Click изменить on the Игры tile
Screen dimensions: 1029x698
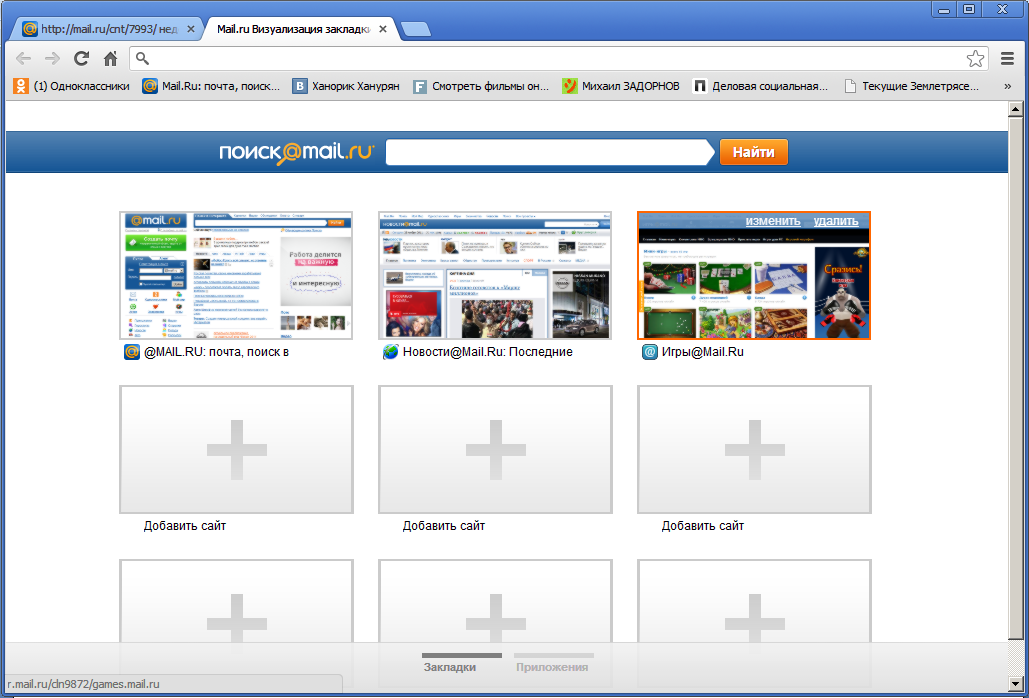[x=772, y=221]
